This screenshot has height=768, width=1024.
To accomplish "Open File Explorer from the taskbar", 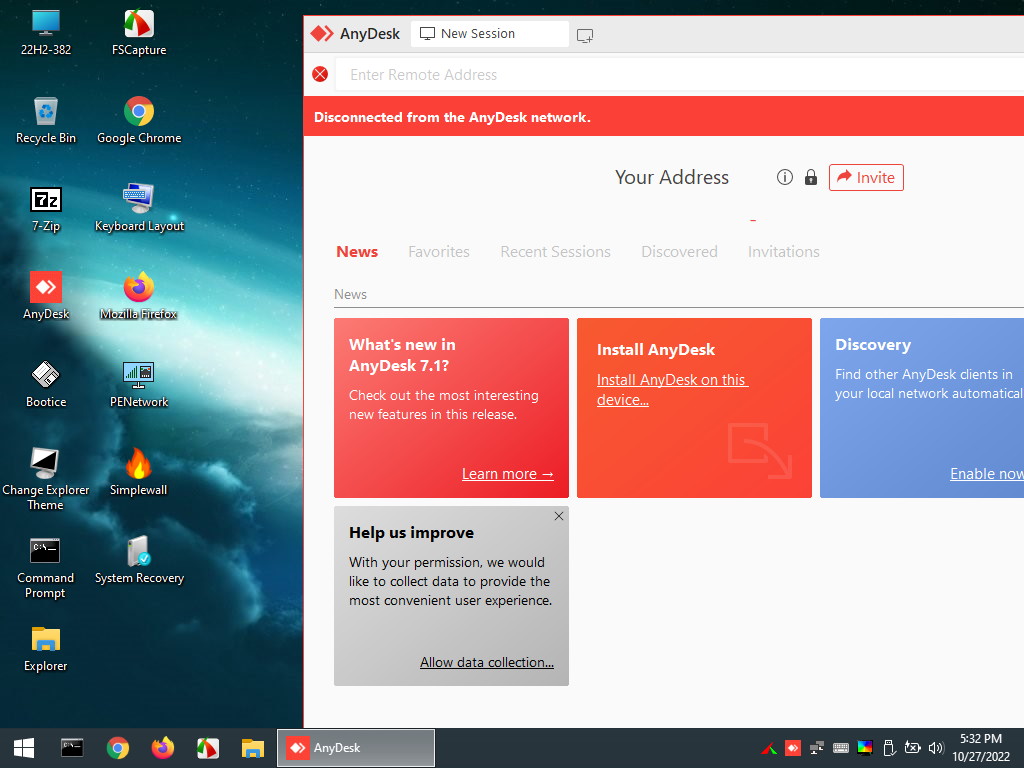I will pos(253,748).
